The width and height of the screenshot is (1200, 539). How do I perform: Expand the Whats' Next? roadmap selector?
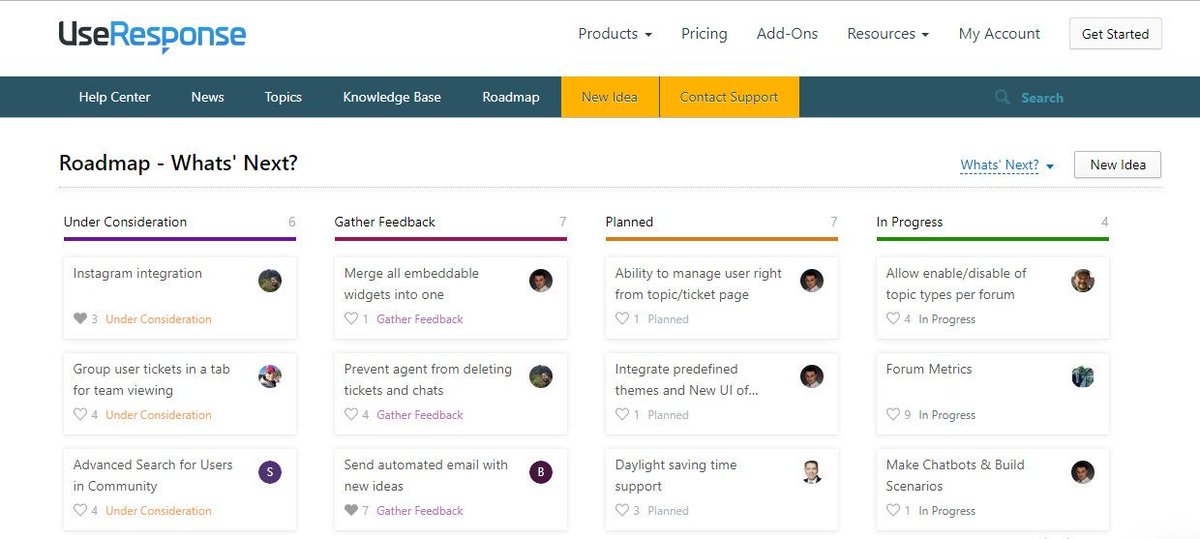coord(1007,165)
